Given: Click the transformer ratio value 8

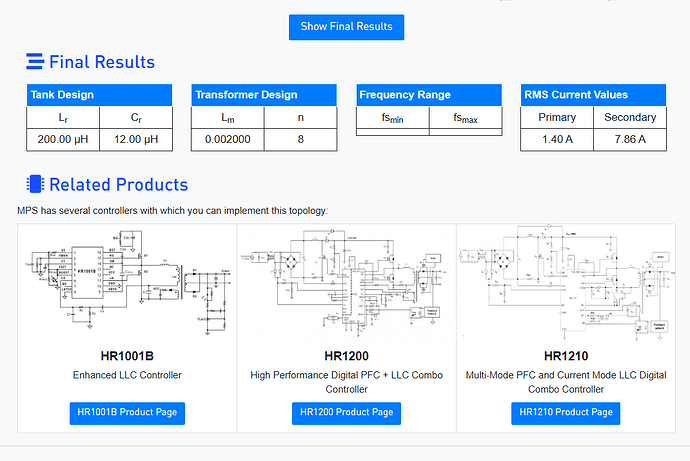Looking at the screenshot, I should coord(301,139).
